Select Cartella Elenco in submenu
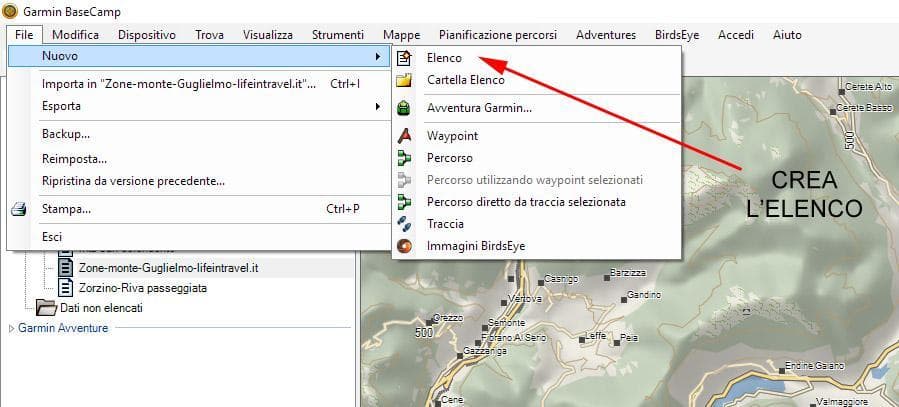899x407 pixels. (x=537, y=80)
